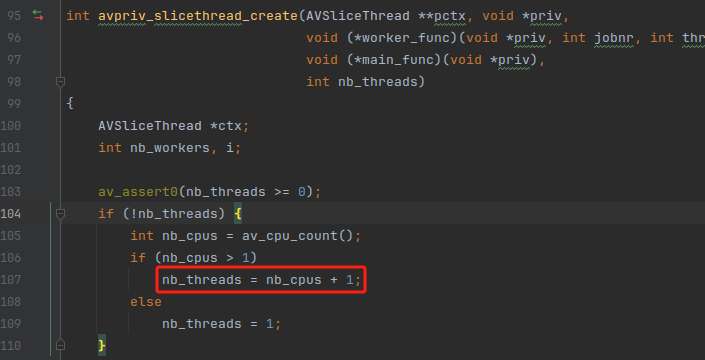Click the opening brace on line 99
This screenshot has height=360, width=705.
tap(70, 104)
